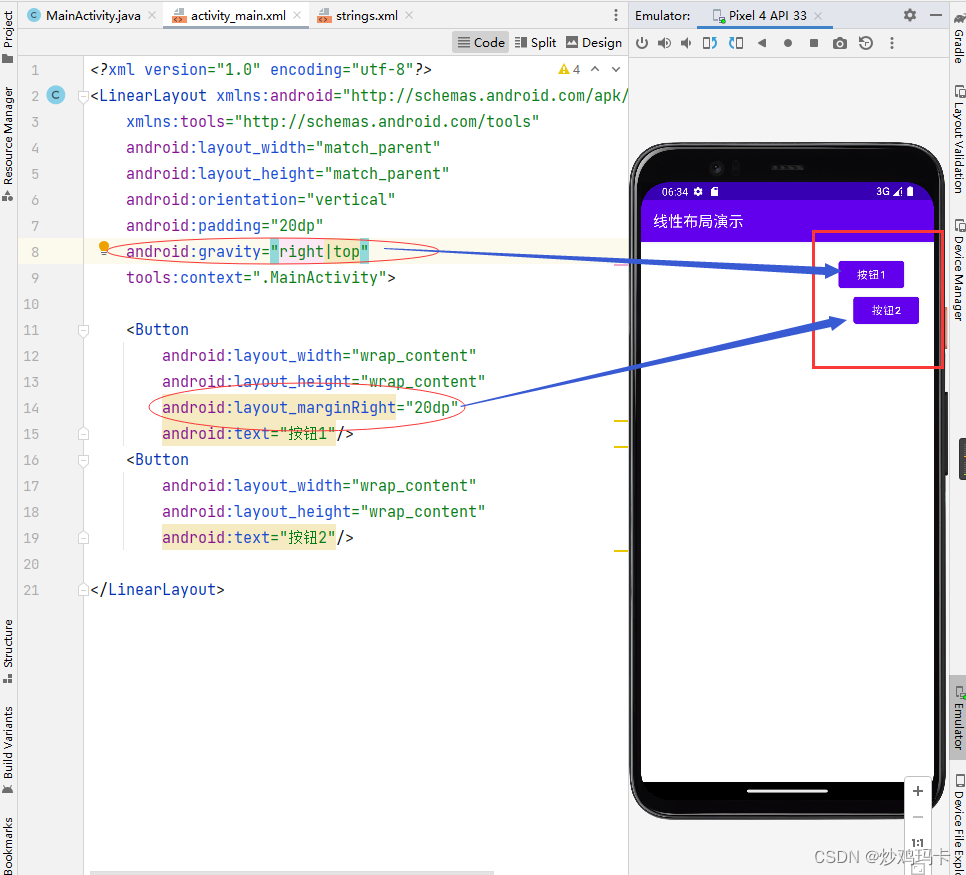Image resolution: width=966 pixels, height=875 pixels.
Task: Set emulator zoom to 1:1 actual size
Action: (x=917, y=842)
